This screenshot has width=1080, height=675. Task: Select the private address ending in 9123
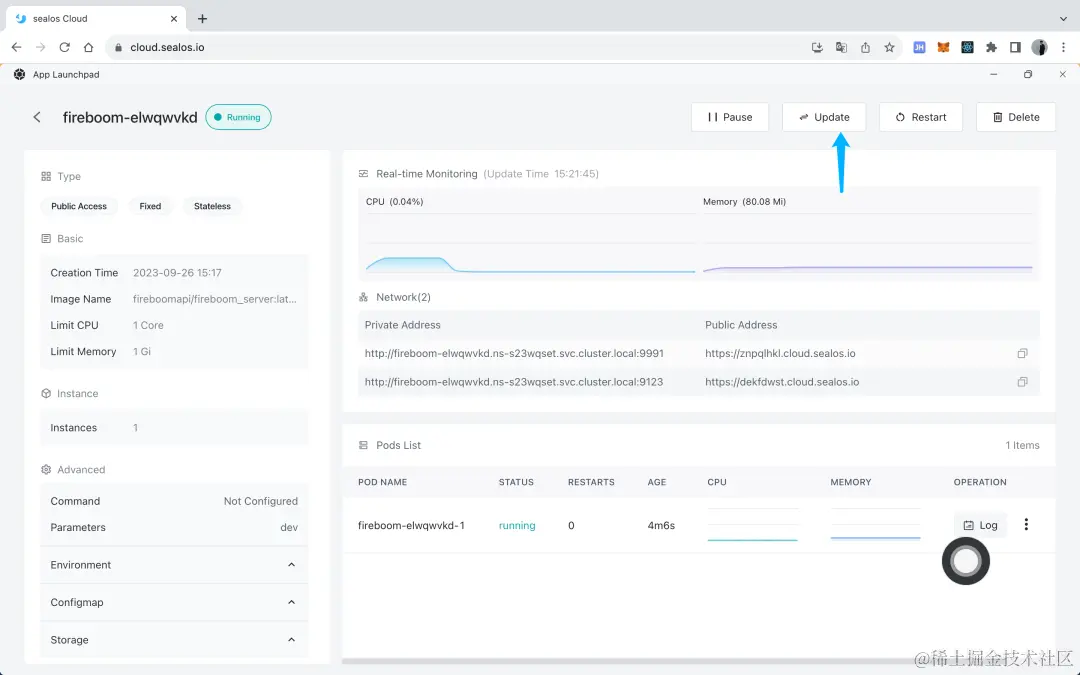[x=514, y=382]
